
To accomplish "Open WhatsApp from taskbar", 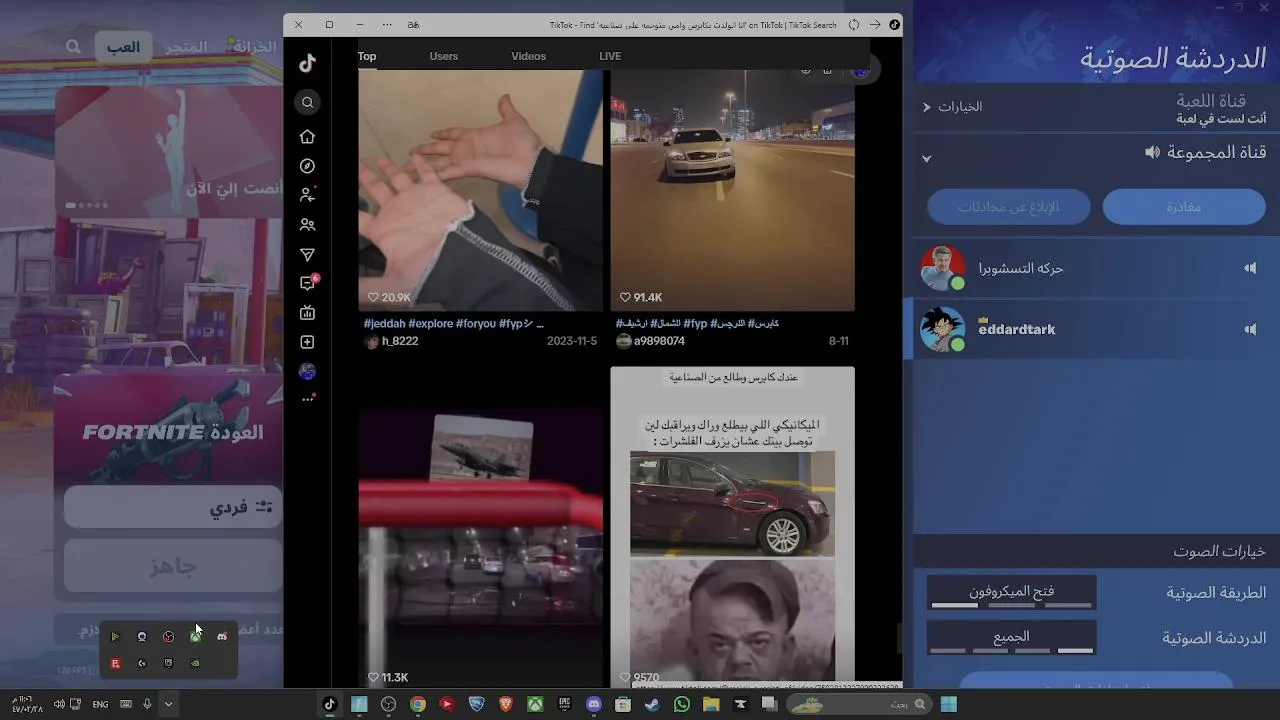I will (682, 704).
